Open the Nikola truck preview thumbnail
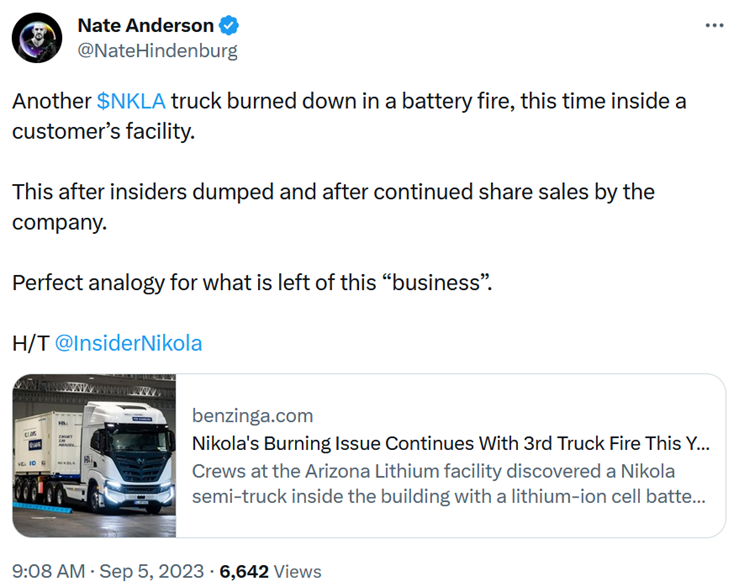 tap(94, 455)
